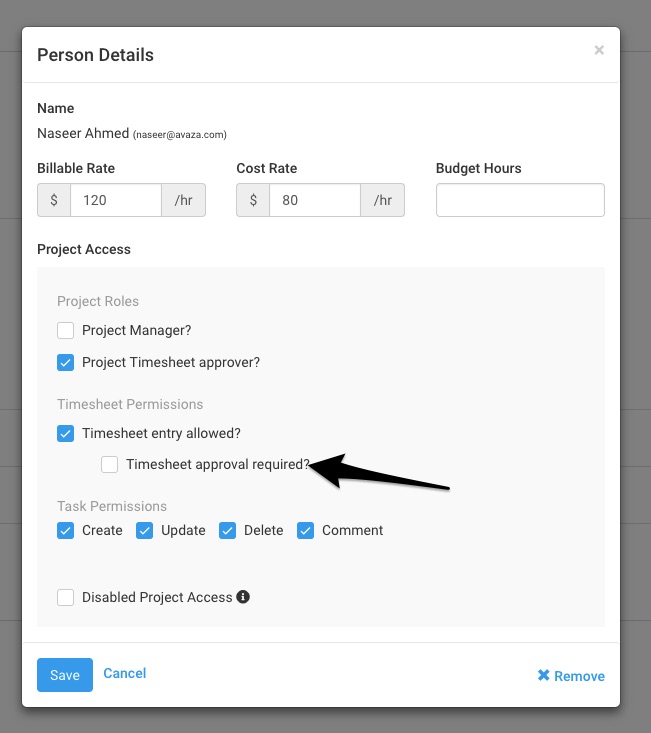651x733 pixels.
Task: Click the X icon next to Remove
Action: [x=544, y=675]
